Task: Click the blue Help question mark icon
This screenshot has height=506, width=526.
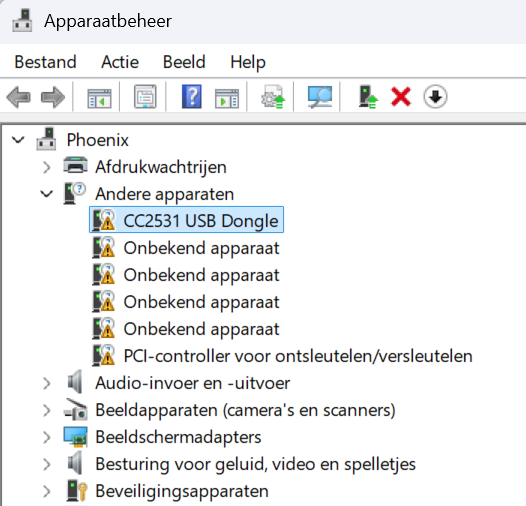Action: 192,97
